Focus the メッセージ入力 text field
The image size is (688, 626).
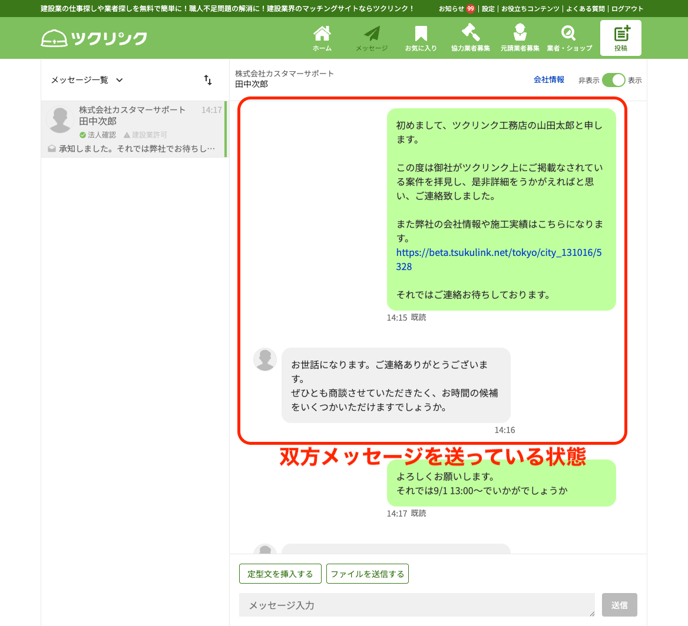[x=416, y=605]
